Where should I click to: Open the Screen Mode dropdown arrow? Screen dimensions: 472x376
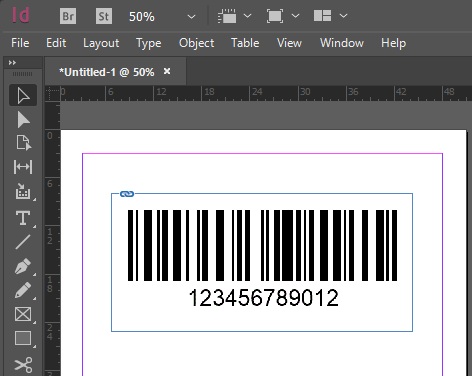(x=295, y=16)
